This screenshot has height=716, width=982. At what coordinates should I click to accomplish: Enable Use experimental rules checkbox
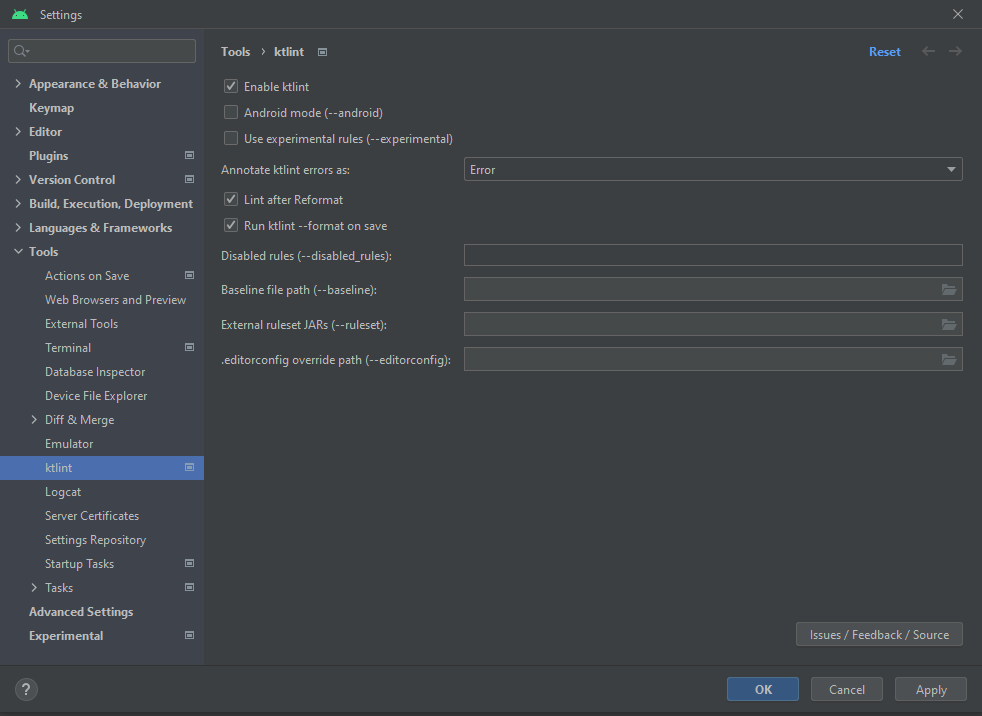click(x=231, y=138)
